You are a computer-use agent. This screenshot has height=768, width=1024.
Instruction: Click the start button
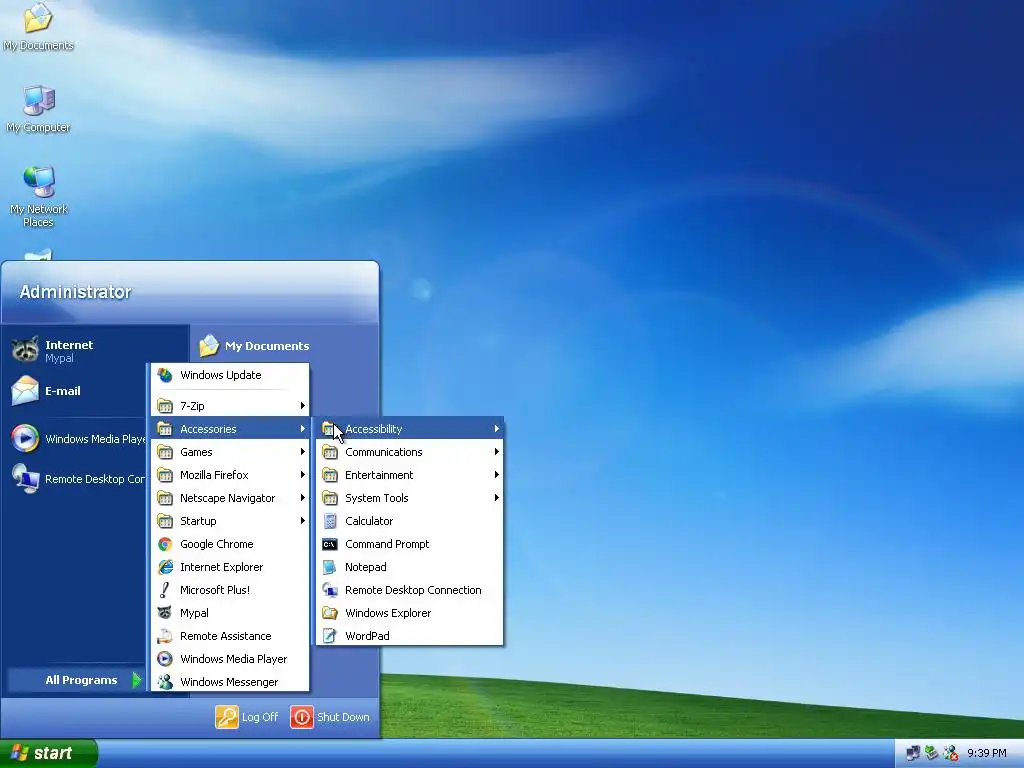48,753
